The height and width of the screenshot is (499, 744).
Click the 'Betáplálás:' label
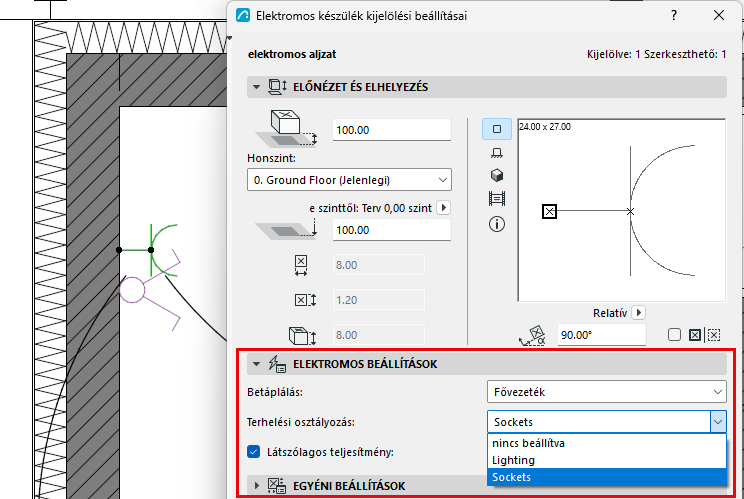pos(275,392)
